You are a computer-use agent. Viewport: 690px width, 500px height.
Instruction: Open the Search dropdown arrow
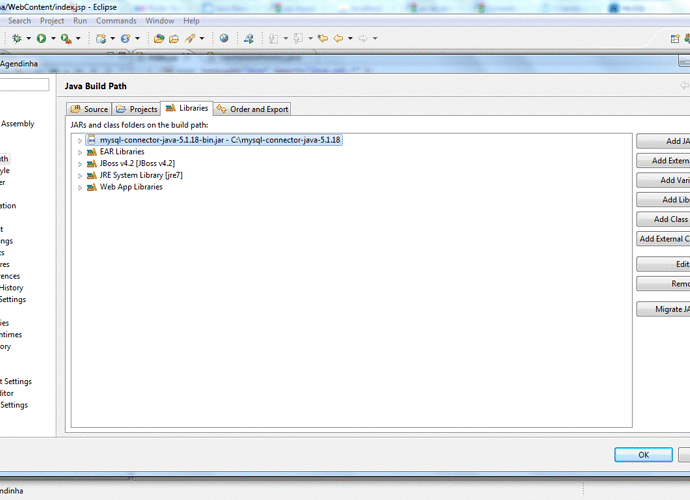202,39
